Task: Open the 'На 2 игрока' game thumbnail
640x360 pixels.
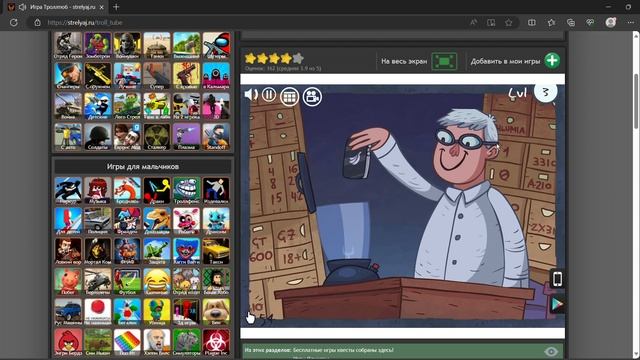Action: click(187, 106)
